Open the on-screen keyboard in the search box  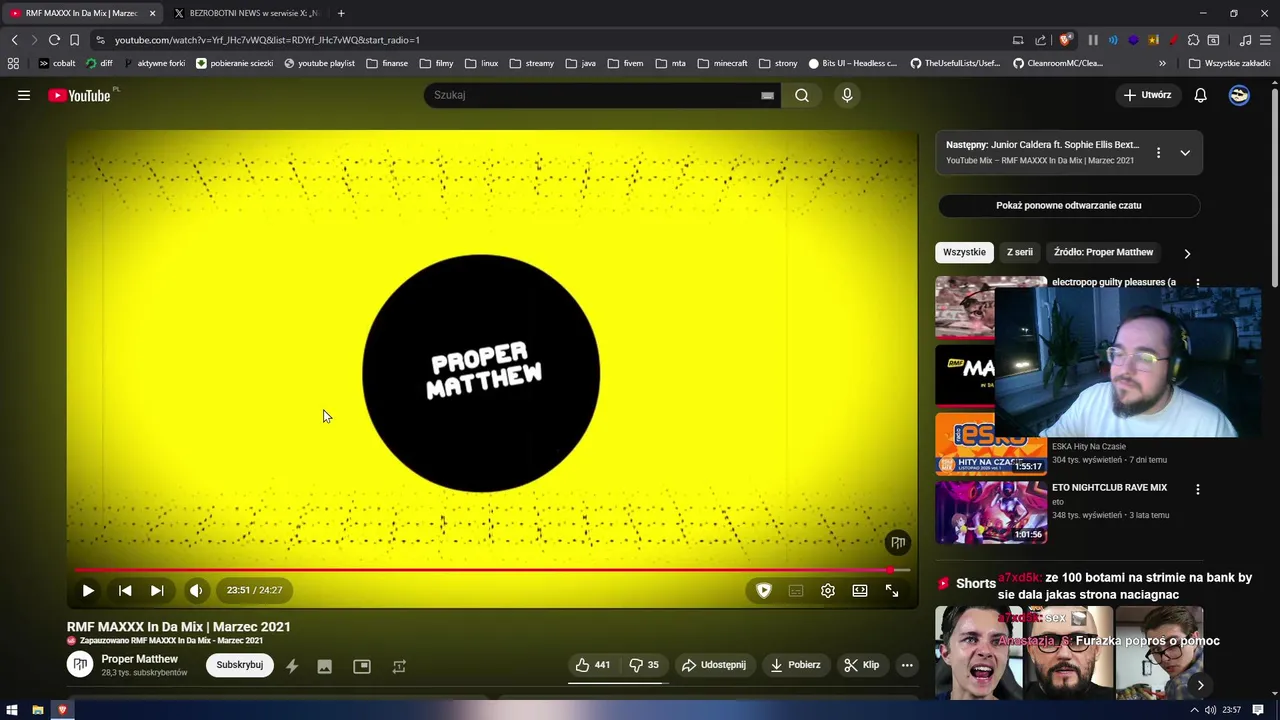point(767,95)
